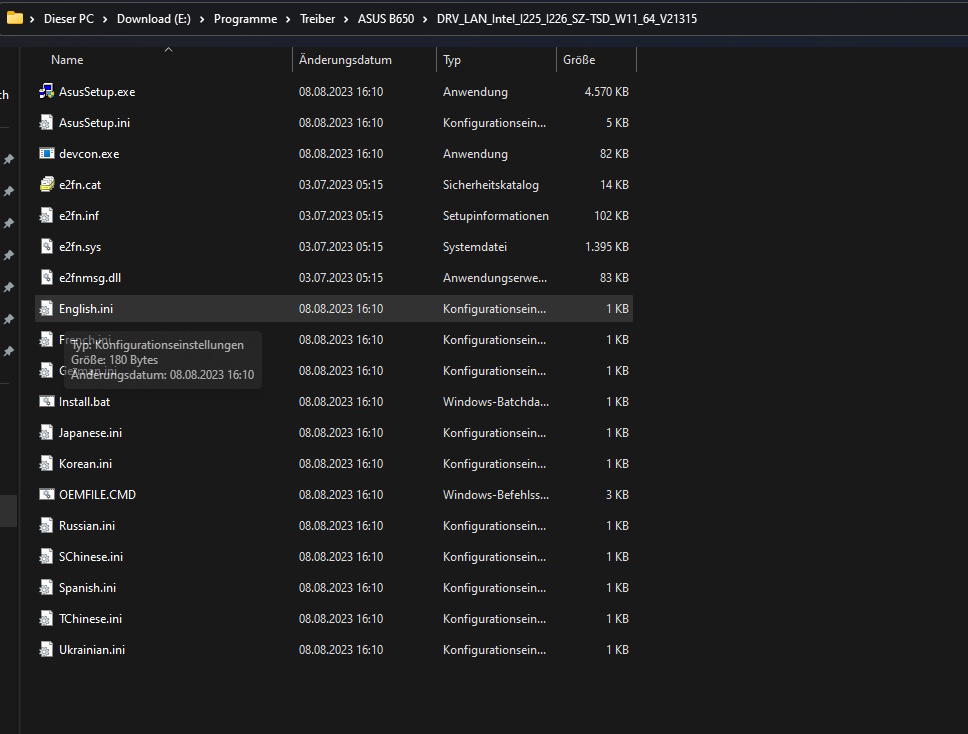Image resolution: width=968 pixels, height=734 pixels.
Task: Expand chevron after Dieser PC breadcrumb
Action: (104, 19)
